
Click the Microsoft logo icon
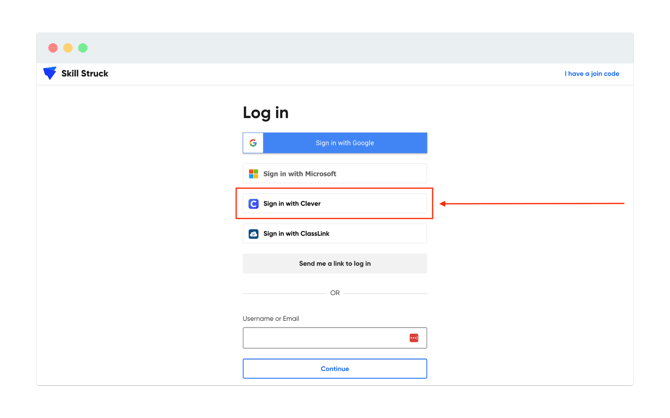pos(253,174)
